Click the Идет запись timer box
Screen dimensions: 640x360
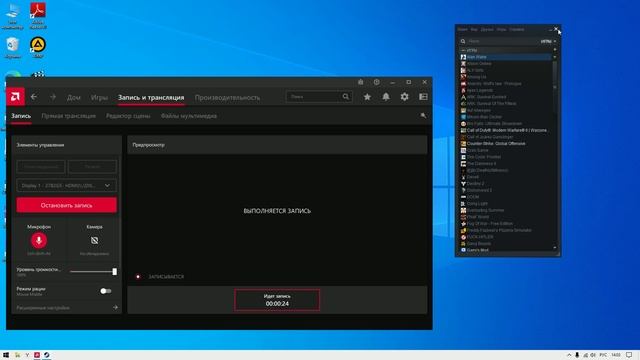277,300
